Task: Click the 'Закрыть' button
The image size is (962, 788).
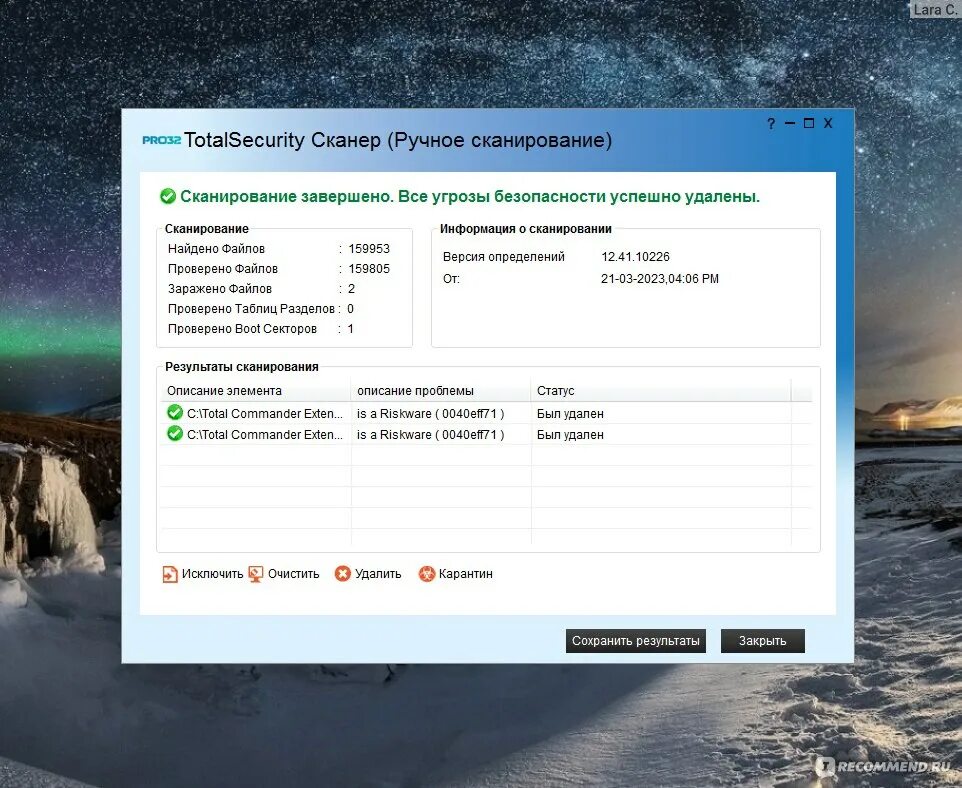Action: pyautogui.click(x=763, y=641)
